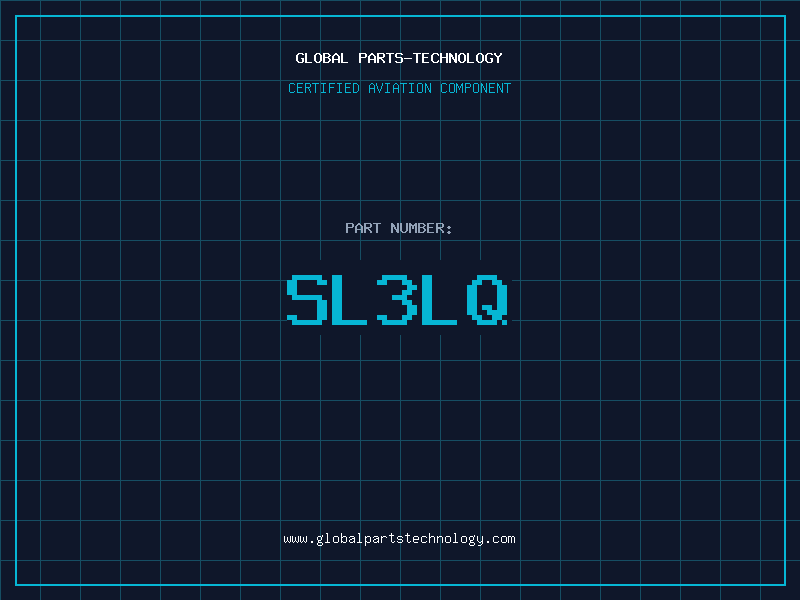
Task: Click the PART NUMBER: label
Action: [399, 228]
